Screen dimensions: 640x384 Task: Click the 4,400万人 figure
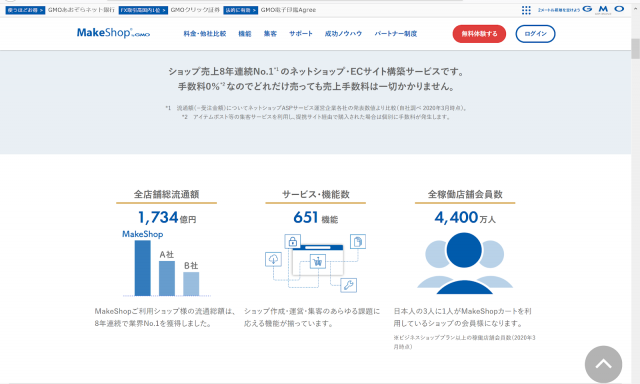[465, 218]
